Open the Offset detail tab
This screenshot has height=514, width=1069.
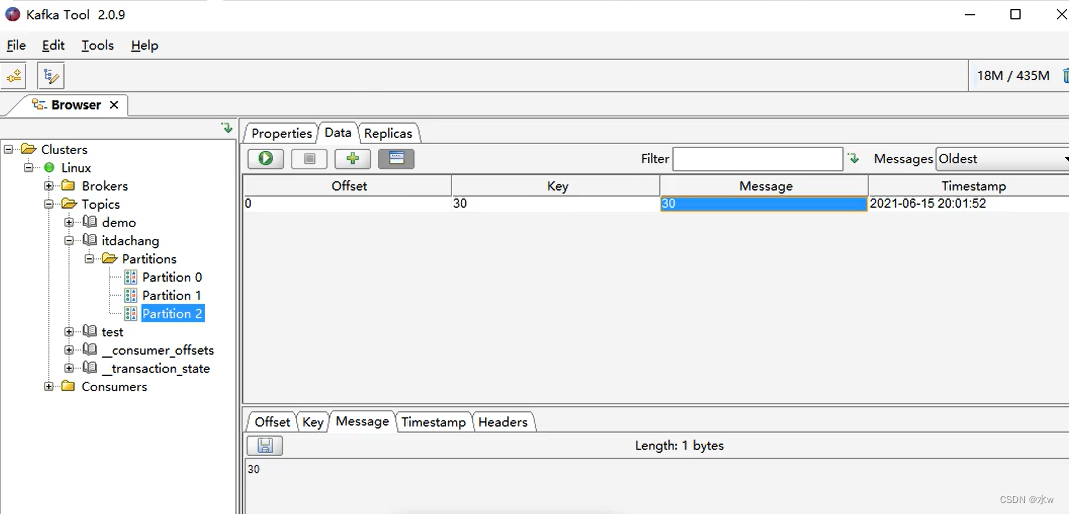point(272,422)
